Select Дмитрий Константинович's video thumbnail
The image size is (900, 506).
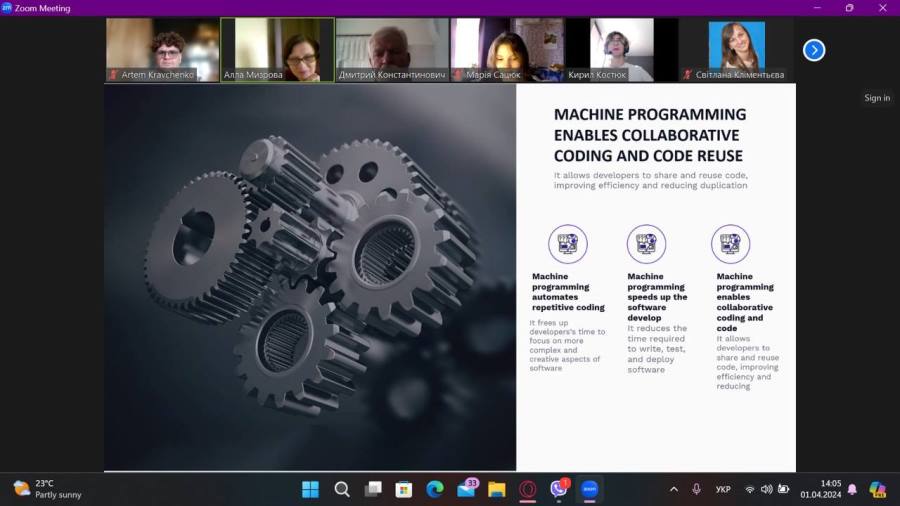coord(392,50)
